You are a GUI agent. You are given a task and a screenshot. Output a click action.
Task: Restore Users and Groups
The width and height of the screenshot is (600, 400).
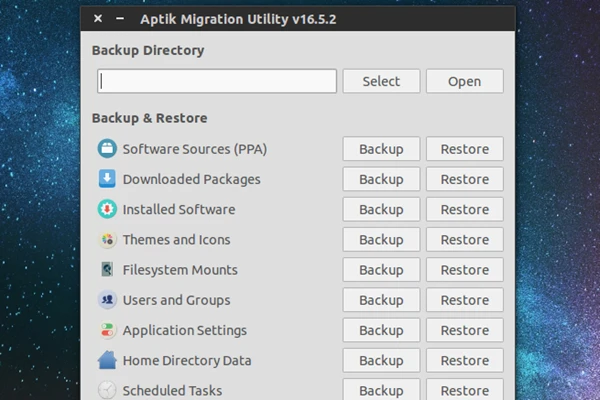465,300
